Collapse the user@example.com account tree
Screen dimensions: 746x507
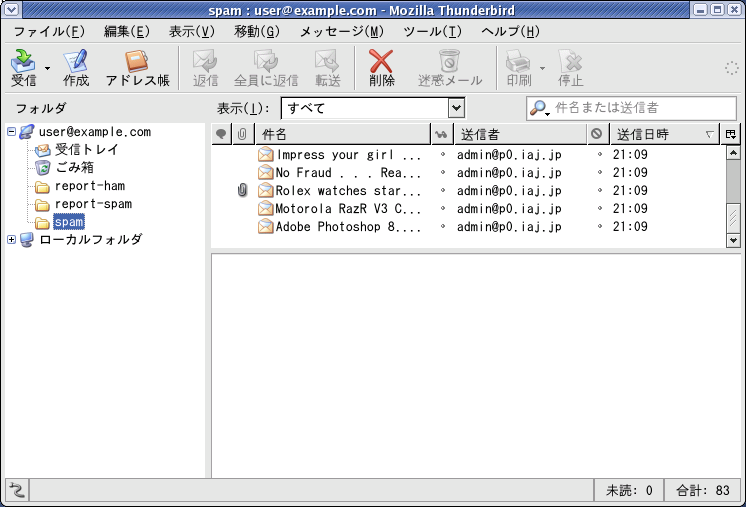11,131
